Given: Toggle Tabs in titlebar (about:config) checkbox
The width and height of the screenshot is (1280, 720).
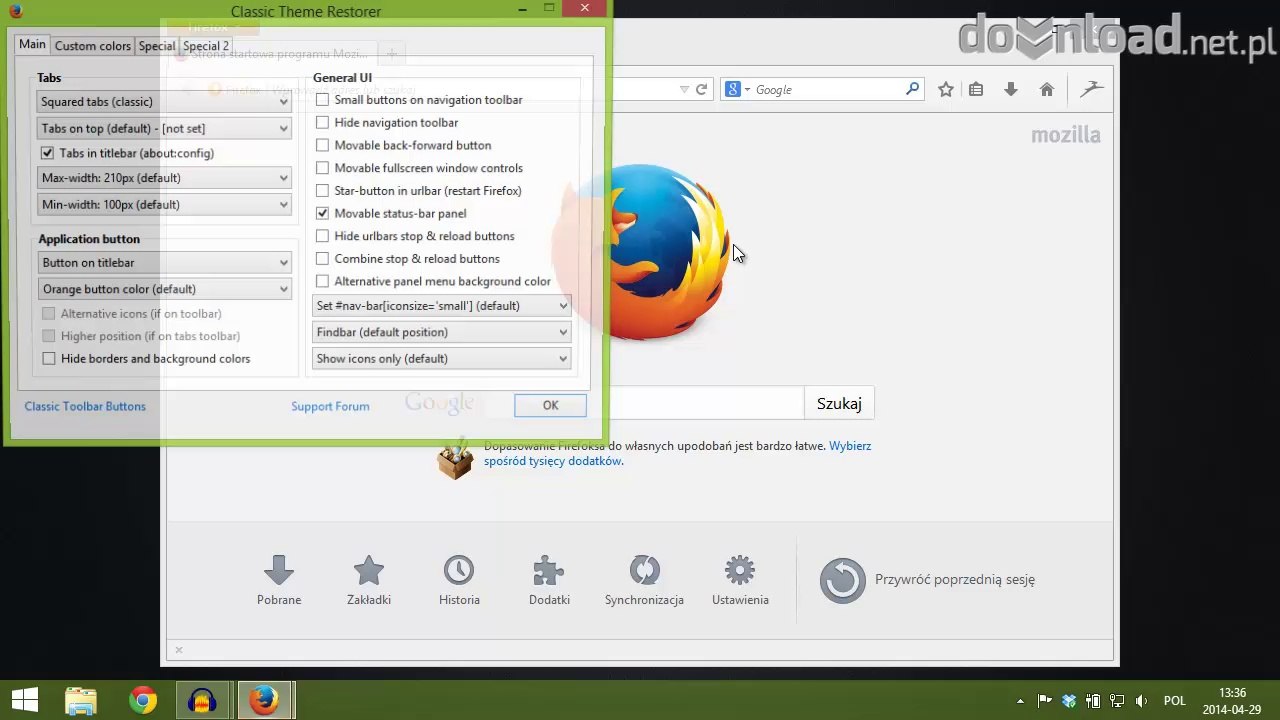Looking at the screenshot, I should [x=47, y=153].
